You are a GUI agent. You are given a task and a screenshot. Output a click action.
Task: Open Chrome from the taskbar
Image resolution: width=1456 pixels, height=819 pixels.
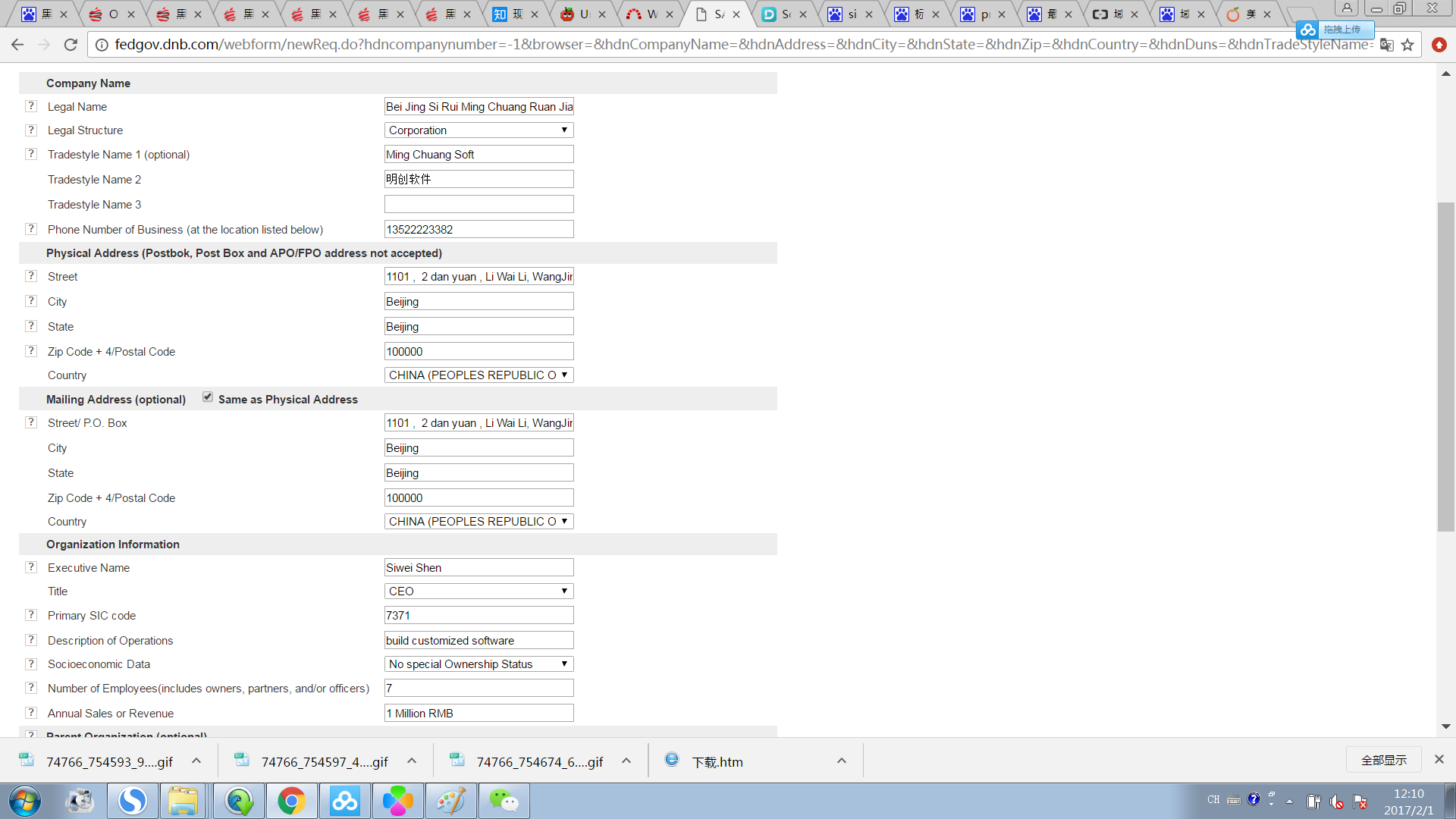[x=291, y=801]
